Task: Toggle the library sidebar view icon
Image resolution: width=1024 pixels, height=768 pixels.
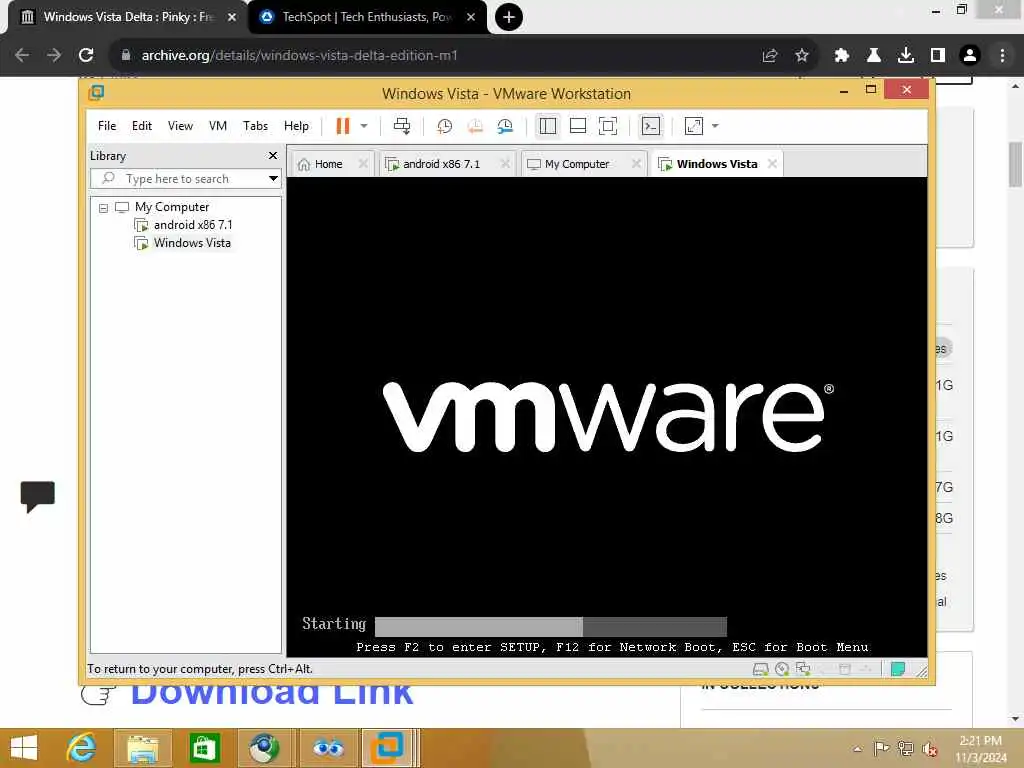Action: (548, 126)
